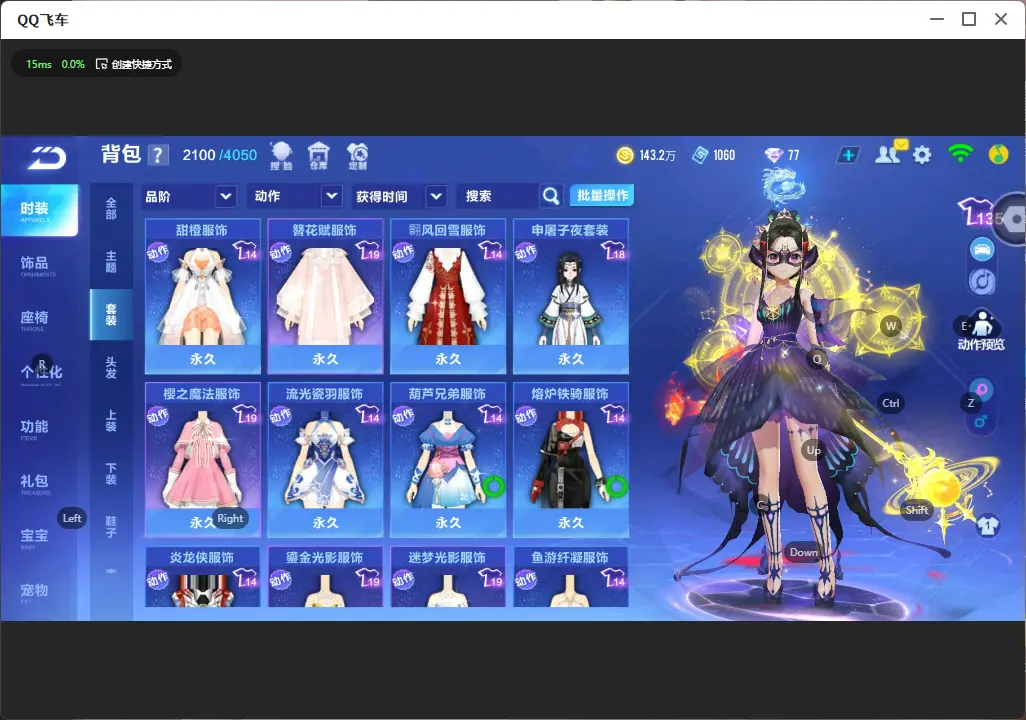Click the 创建快捷方式 shortcut icon
The image size is (1026, 720).
101,64
